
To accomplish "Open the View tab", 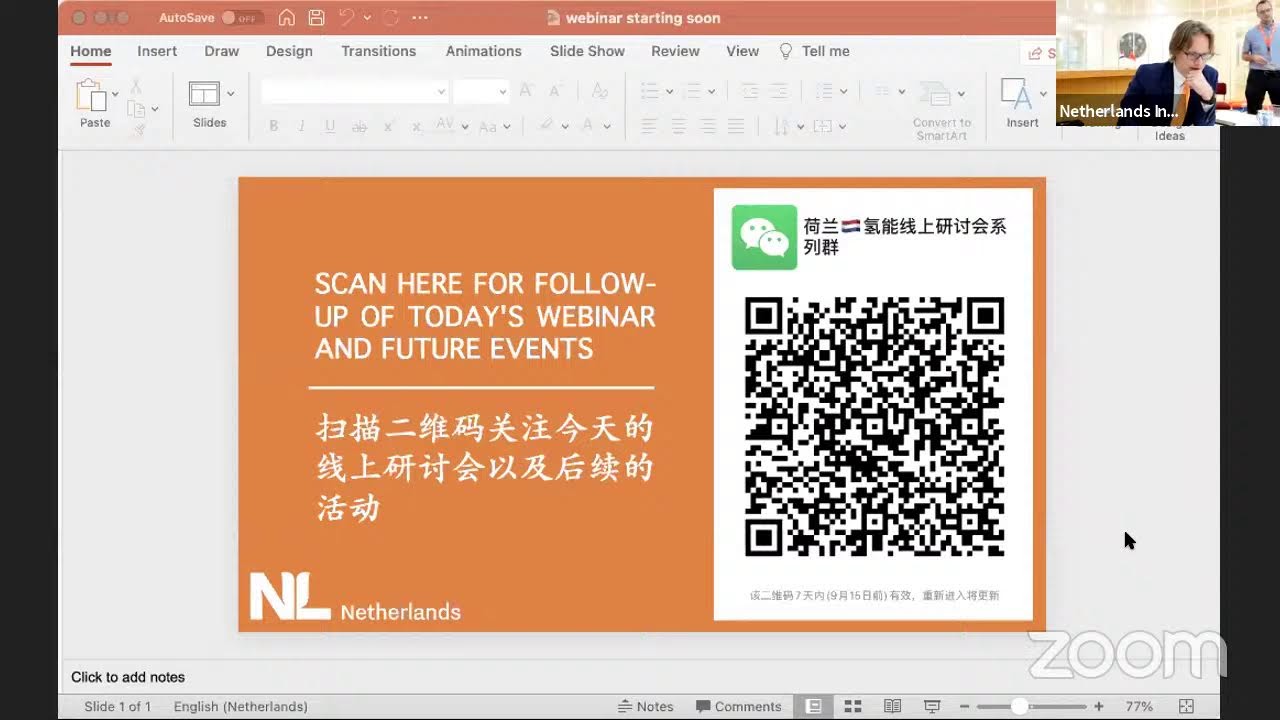I will pos(742,51).
